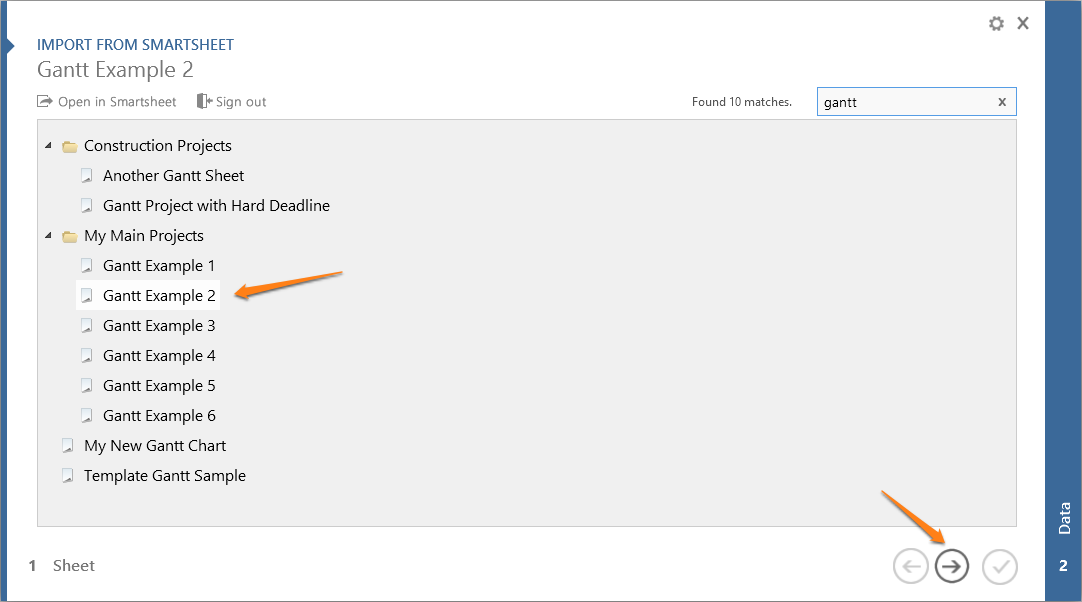Collapse the My Main Projects folder

pos(47,236)
